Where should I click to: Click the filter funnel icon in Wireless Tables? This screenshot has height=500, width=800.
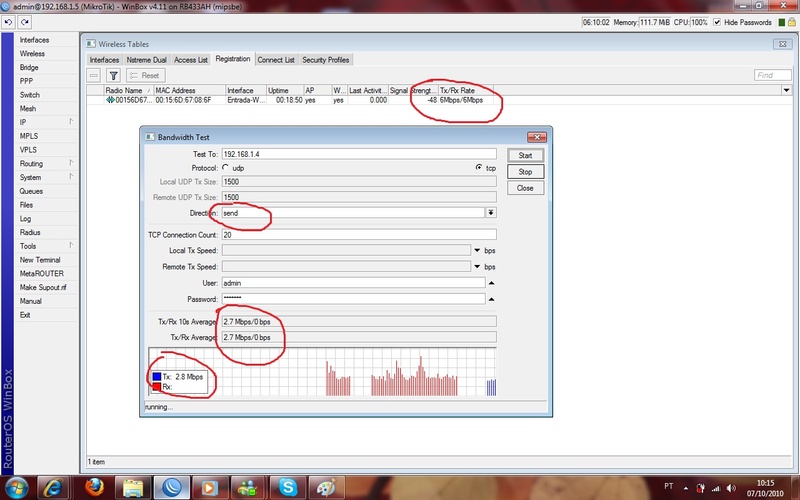tap(113, 76)
